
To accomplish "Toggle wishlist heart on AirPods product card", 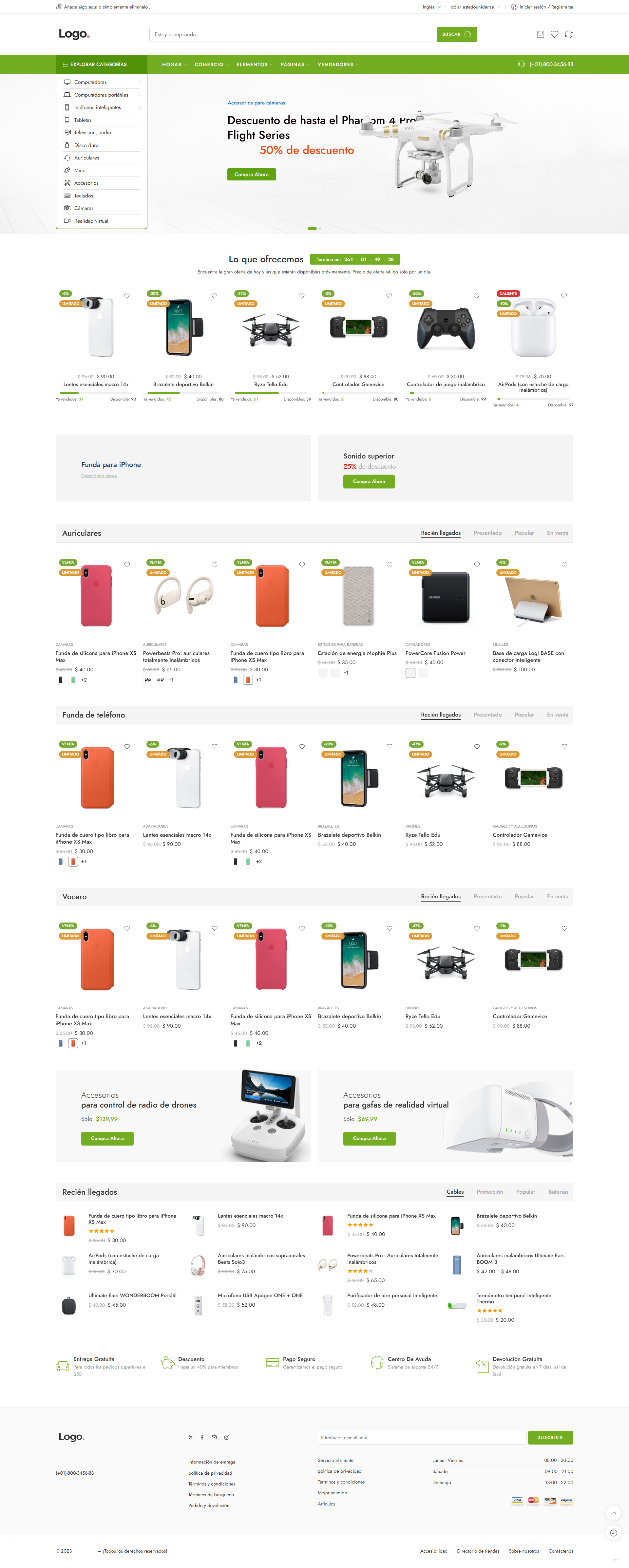I will click(564, 296).
